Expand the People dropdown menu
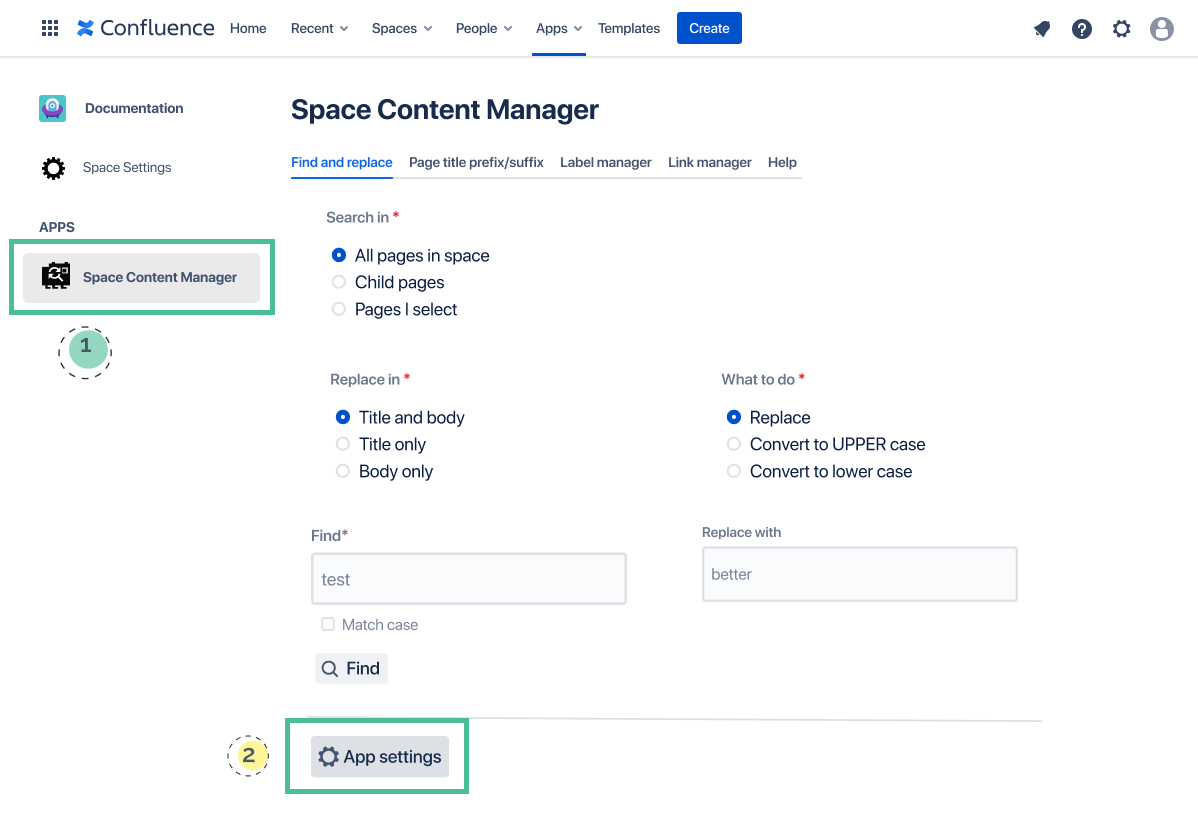Image resolution: width=1198 pixels, height=827 pixels. (484, 28)
